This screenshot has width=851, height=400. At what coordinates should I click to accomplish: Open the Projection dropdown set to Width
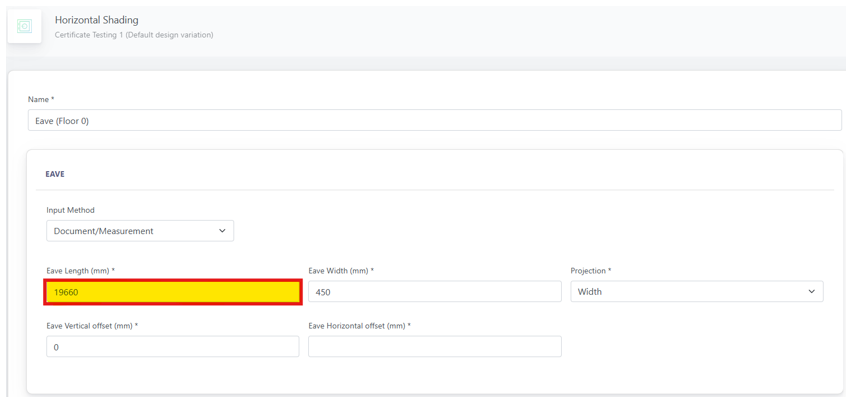(x=697, y=291)
